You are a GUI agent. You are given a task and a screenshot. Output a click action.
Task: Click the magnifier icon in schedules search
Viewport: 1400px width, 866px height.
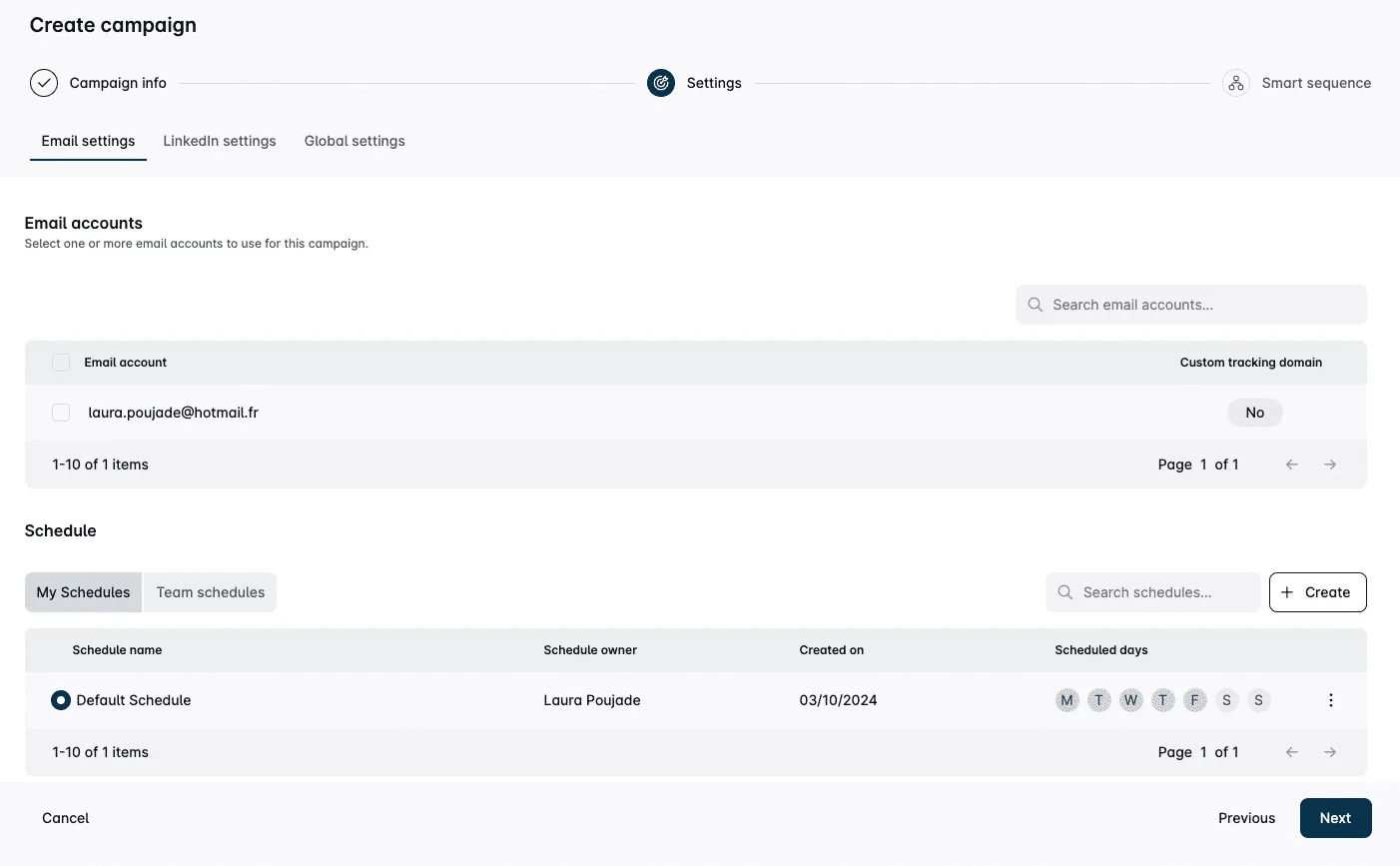pyautogui.click(x=1065, y=592)
